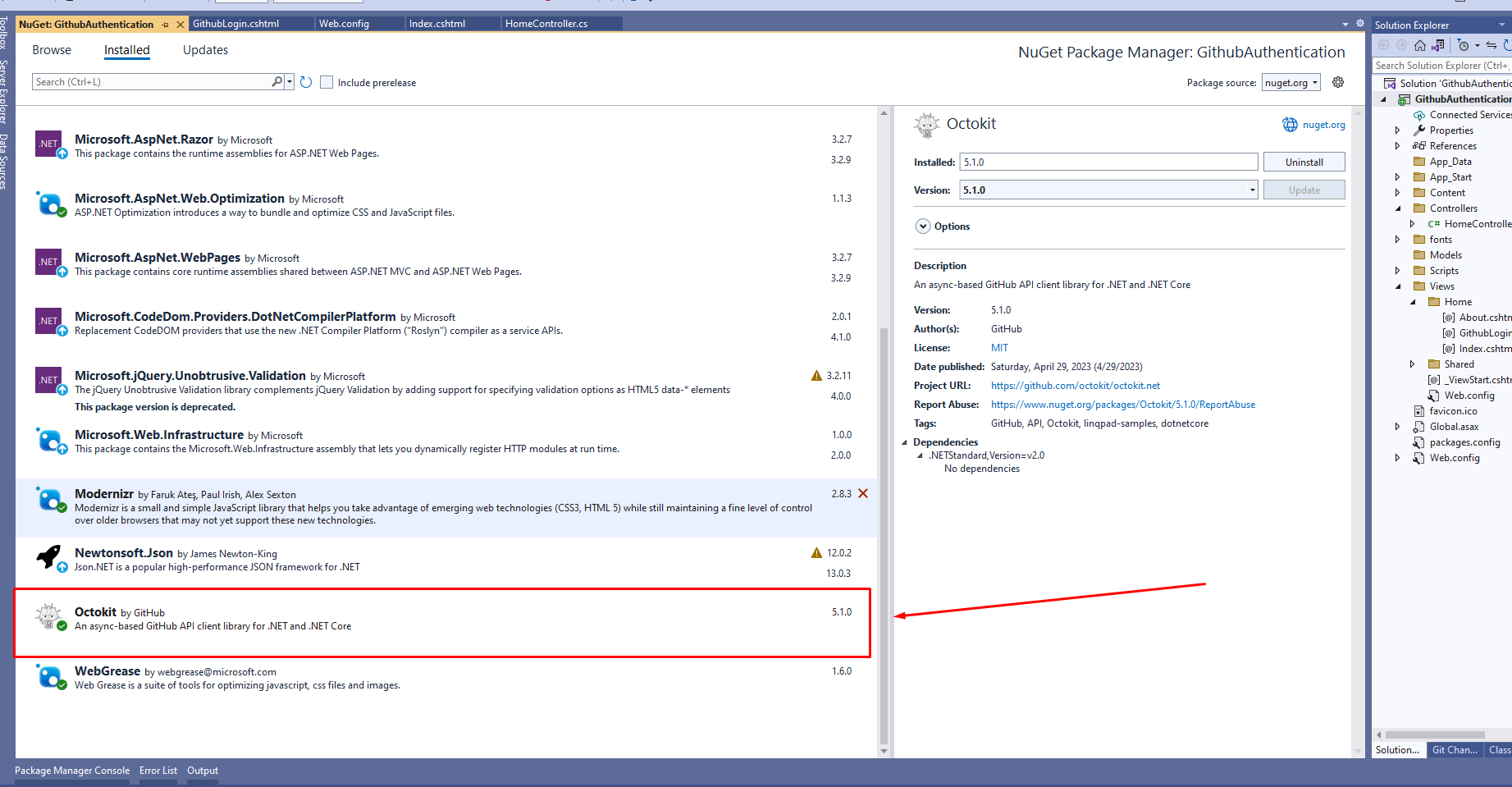The height and width of the screenshot is (787, 1512).
Task: Click the Installed version 5.1.0 field
Action: point(1108,162)
